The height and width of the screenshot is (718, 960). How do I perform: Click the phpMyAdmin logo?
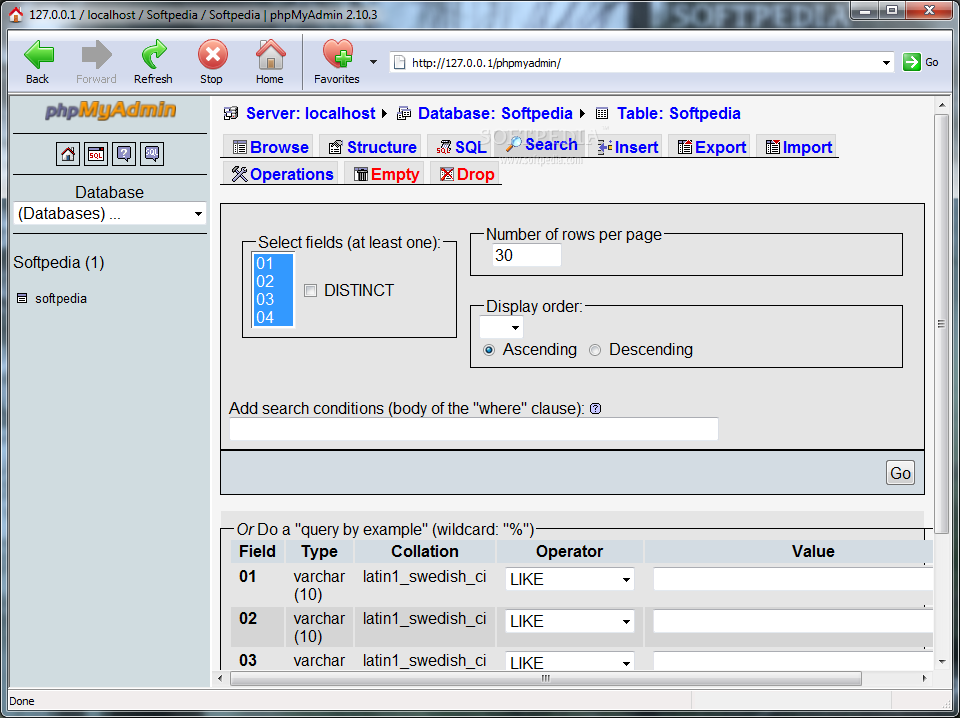coord(110,110)
